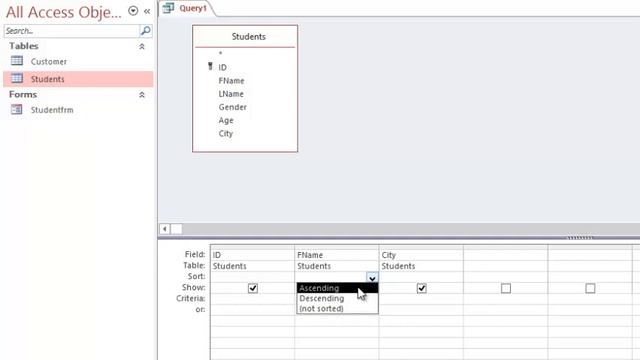Click the Criteria cell under City column
Screen dimensions: 640x360
click(x=421, y=299)
